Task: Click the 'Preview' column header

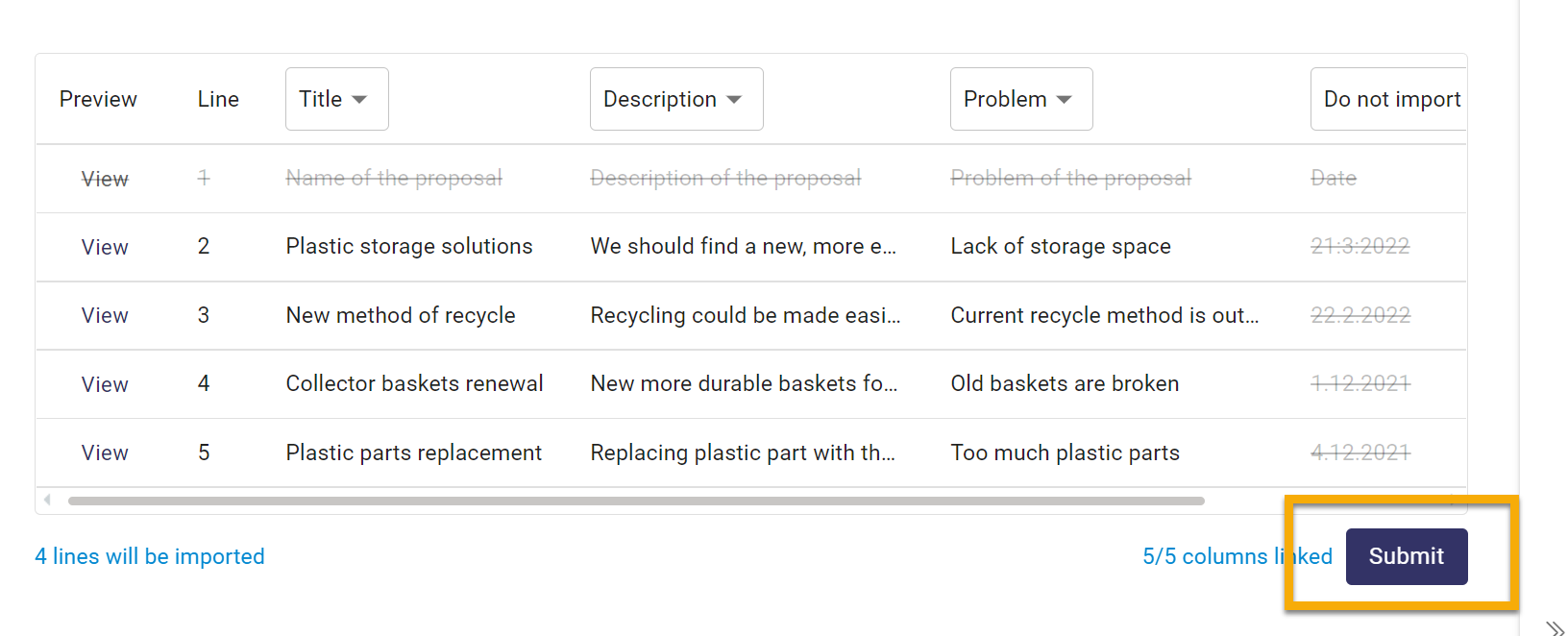Action: click(x=98, y=99)
